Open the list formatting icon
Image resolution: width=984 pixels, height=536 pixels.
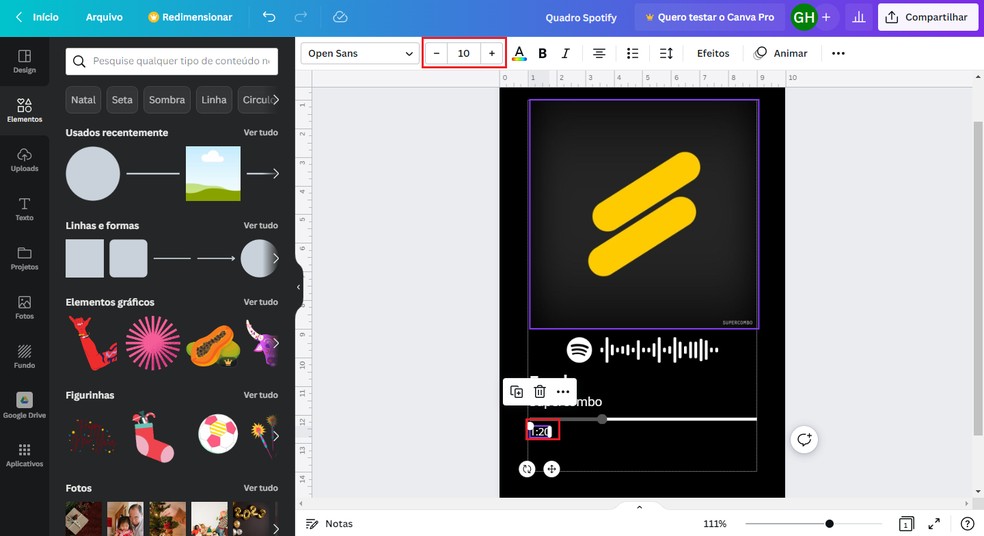click(632, 53)
